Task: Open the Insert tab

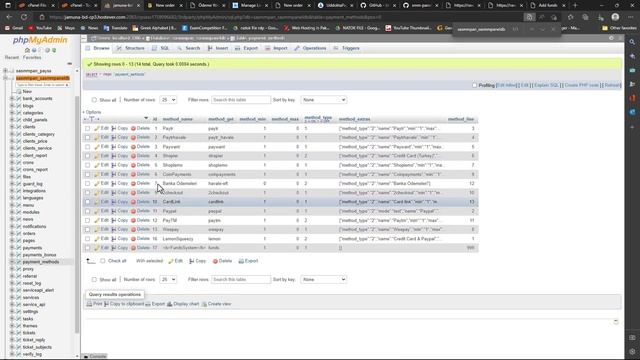Action: [x=218, y=48]
